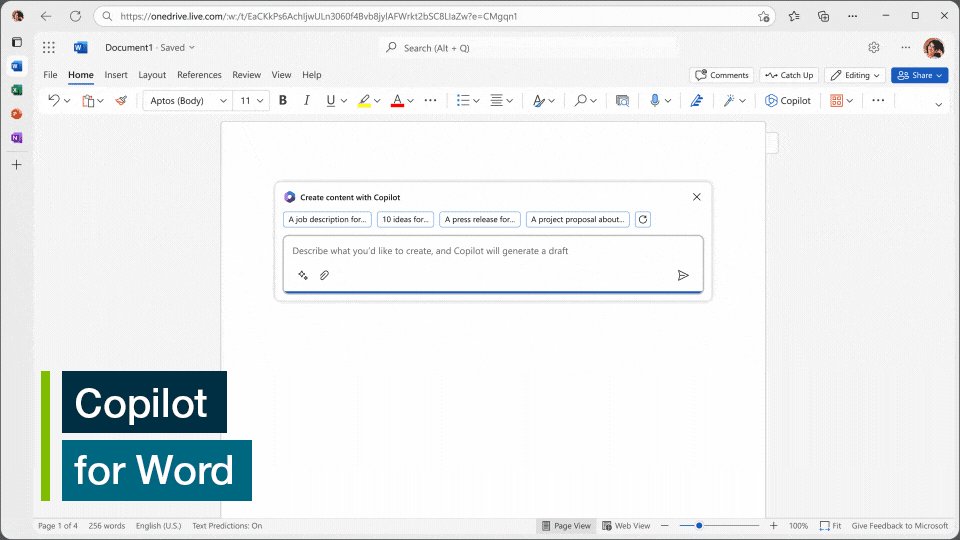This screenshot has height=540, width=960.
Task: Switch to Web View
Action: (626, 526)
